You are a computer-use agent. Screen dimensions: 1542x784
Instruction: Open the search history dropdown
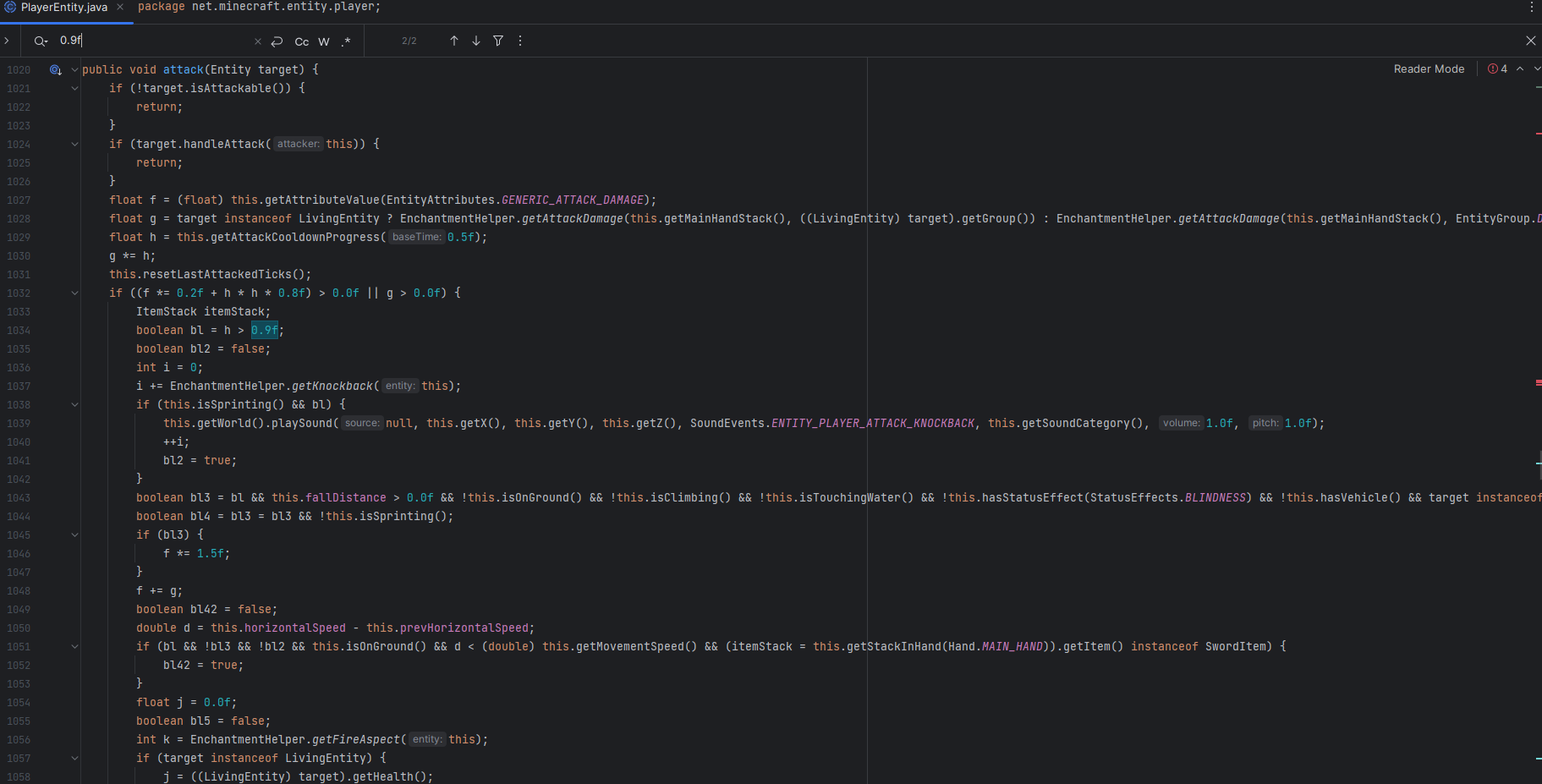tap(41, 41)
